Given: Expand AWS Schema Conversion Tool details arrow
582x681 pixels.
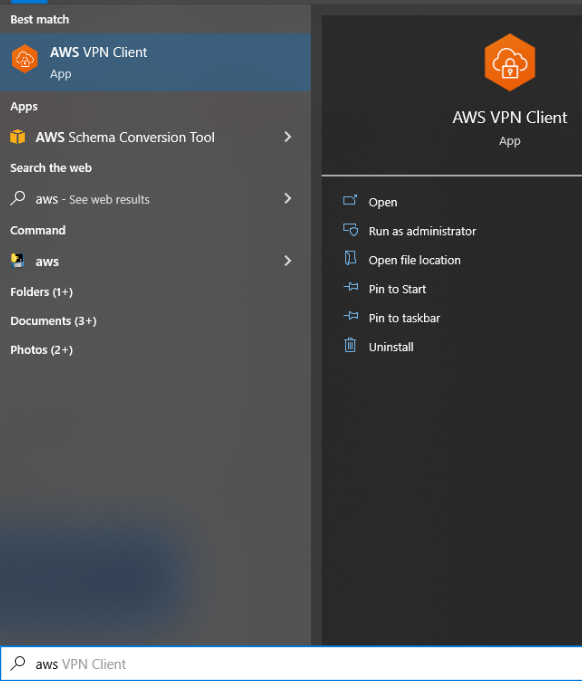Looking at the screenshot, I should pos(288,137).
